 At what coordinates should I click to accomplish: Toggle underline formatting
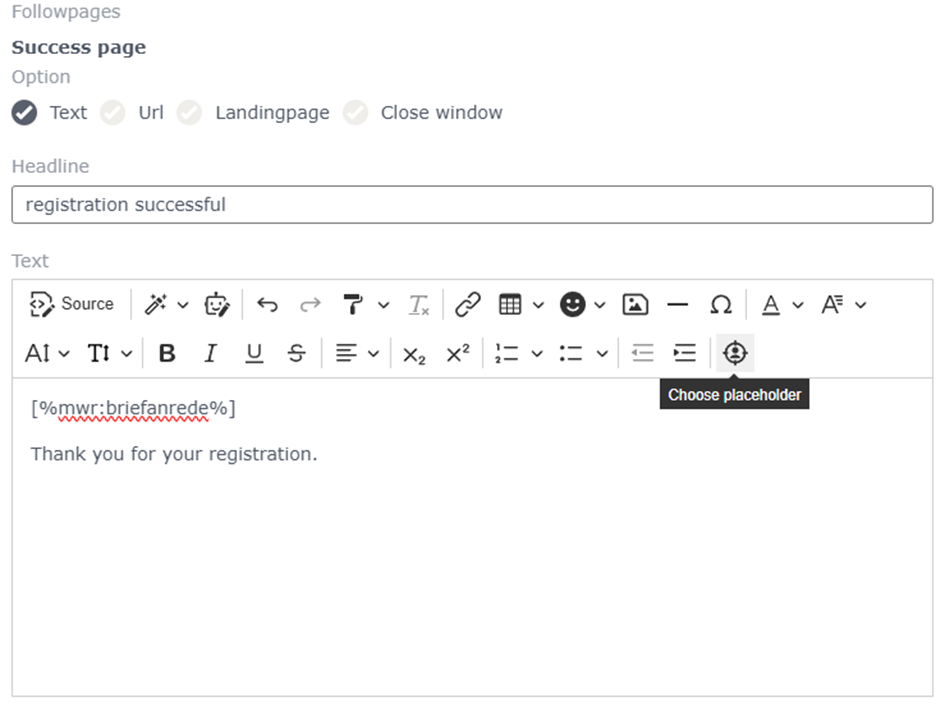254,353
